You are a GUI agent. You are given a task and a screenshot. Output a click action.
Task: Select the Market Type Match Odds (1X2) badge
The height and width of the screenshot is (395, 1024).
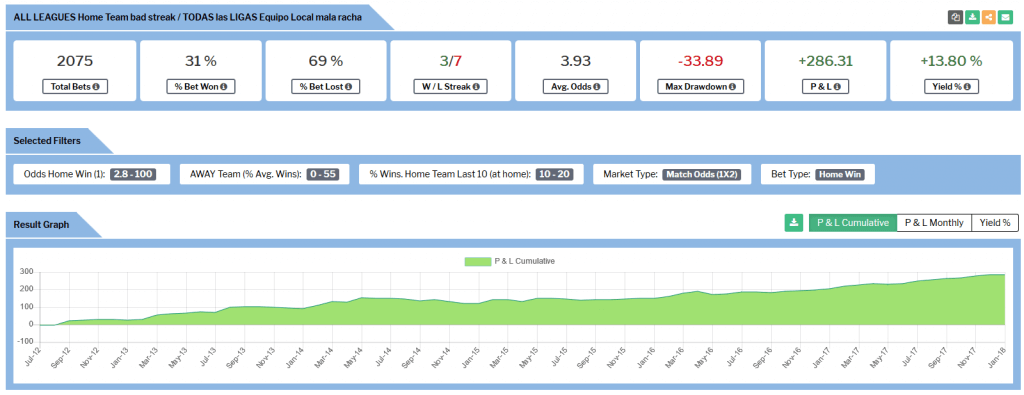pyautogui.click(x=701, y=174)
